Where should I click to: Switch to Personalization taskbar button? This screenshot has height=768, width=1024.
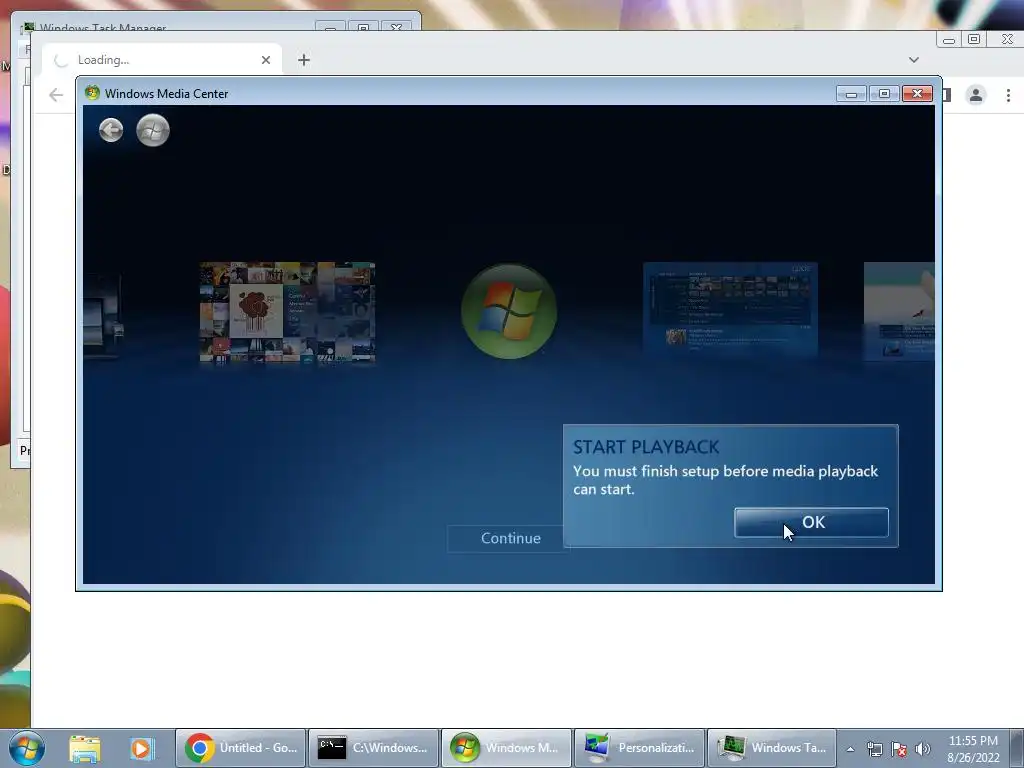pyautogui.click(x=639, y=748)
